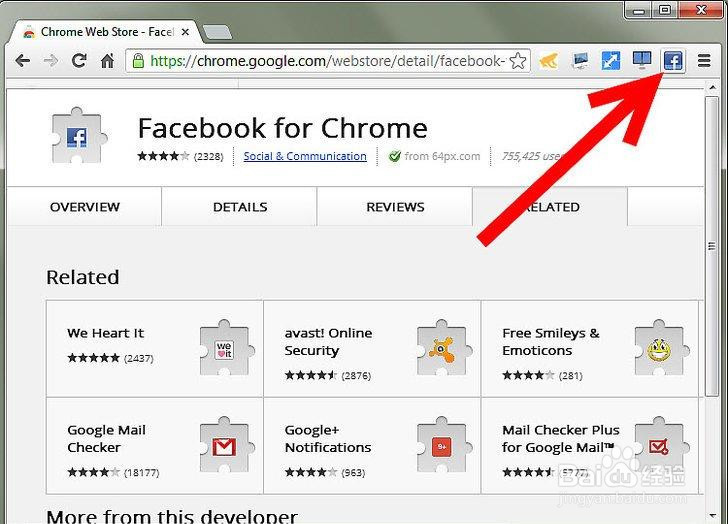Click the page scrollbar up arrow
Screen dimensions: 728x524
tap(711, 88)
